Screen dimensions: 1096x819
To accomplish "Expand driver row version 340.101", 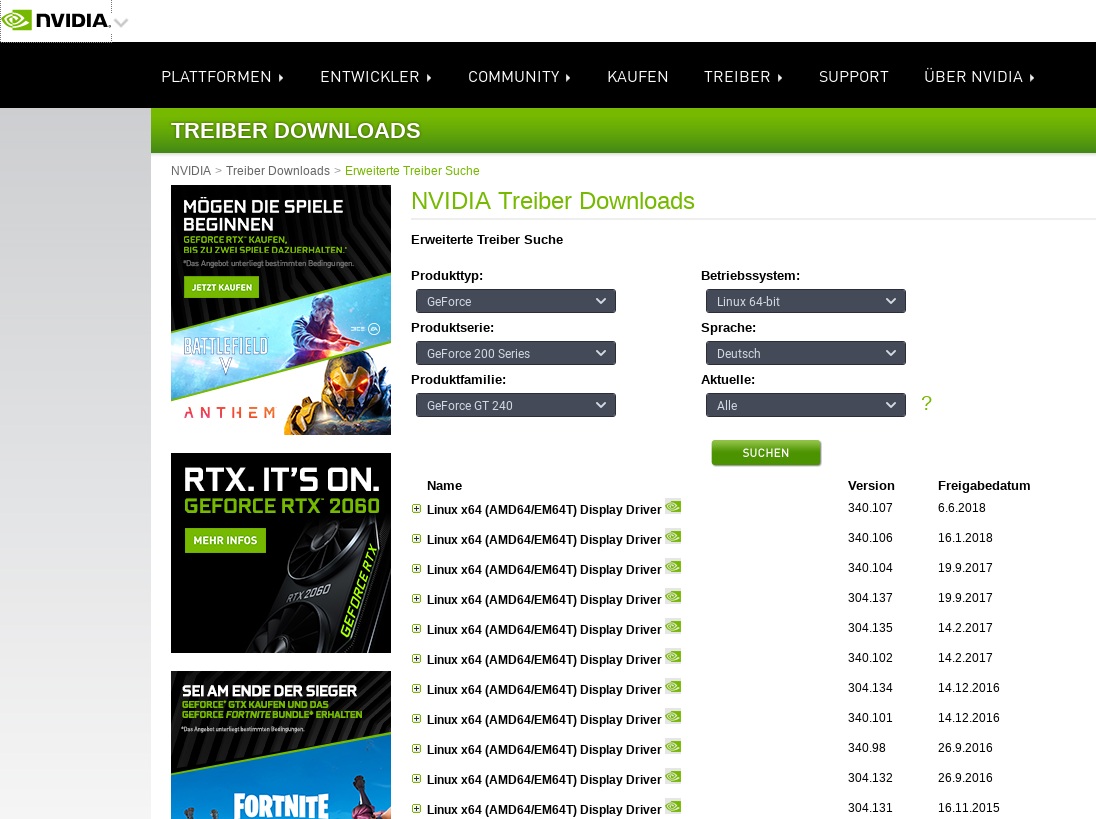I will 417,719.
